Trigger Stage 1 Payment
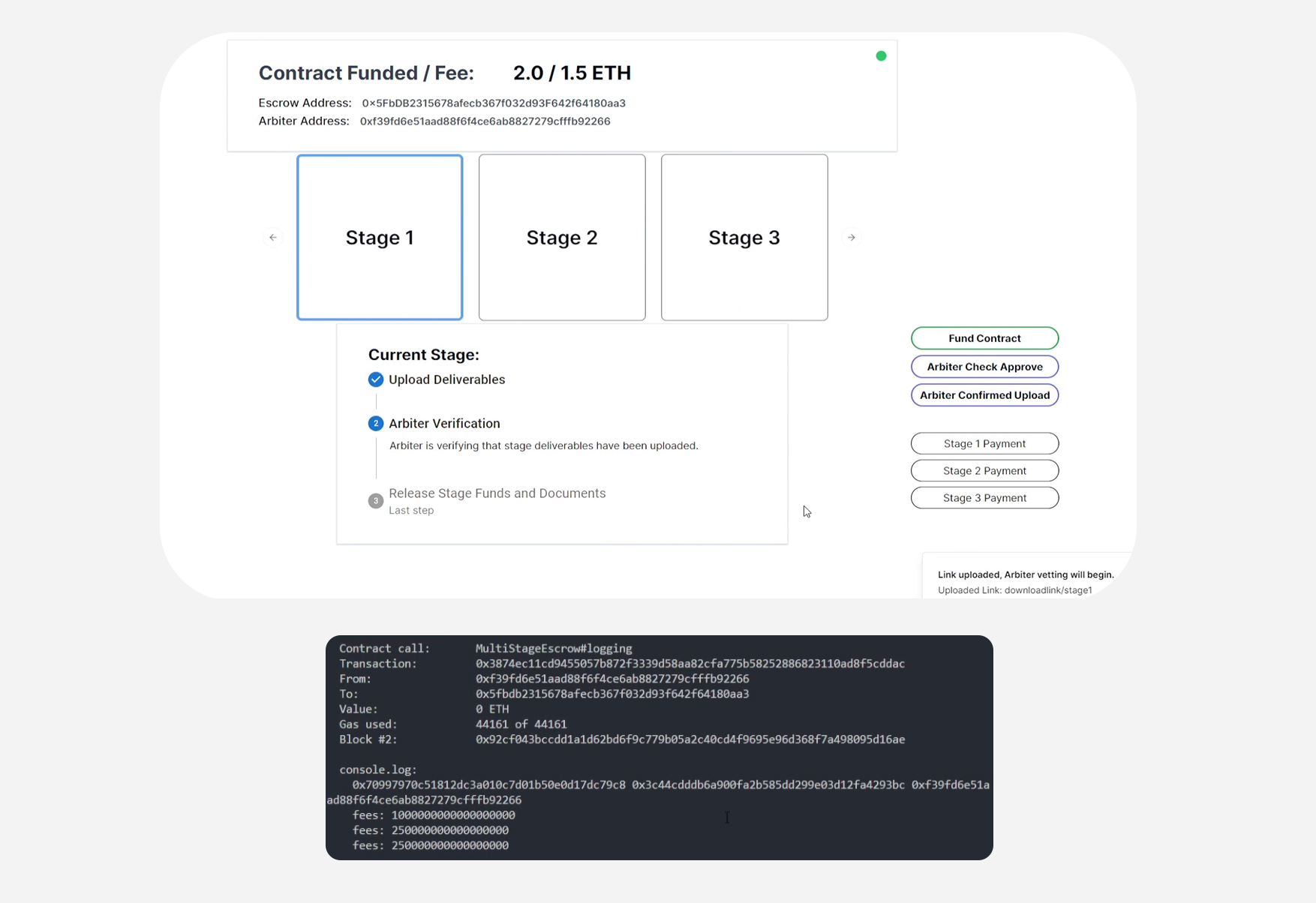 [x=984, y=444]
